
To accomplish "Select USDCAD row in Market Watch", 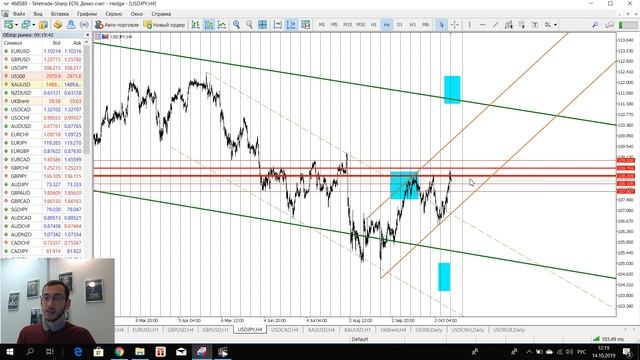I will tap(42, 109).
